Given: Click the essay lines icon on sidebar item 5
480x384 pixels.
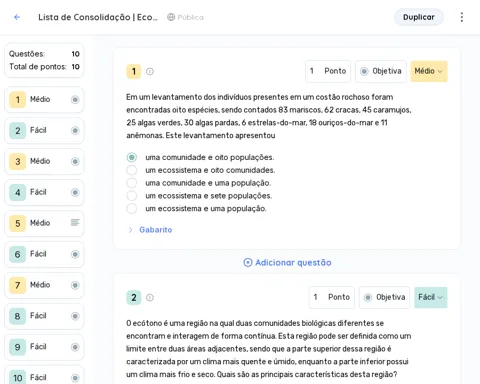Looking at the screenshot, I should pyautogui.click(x=75, y=223).
